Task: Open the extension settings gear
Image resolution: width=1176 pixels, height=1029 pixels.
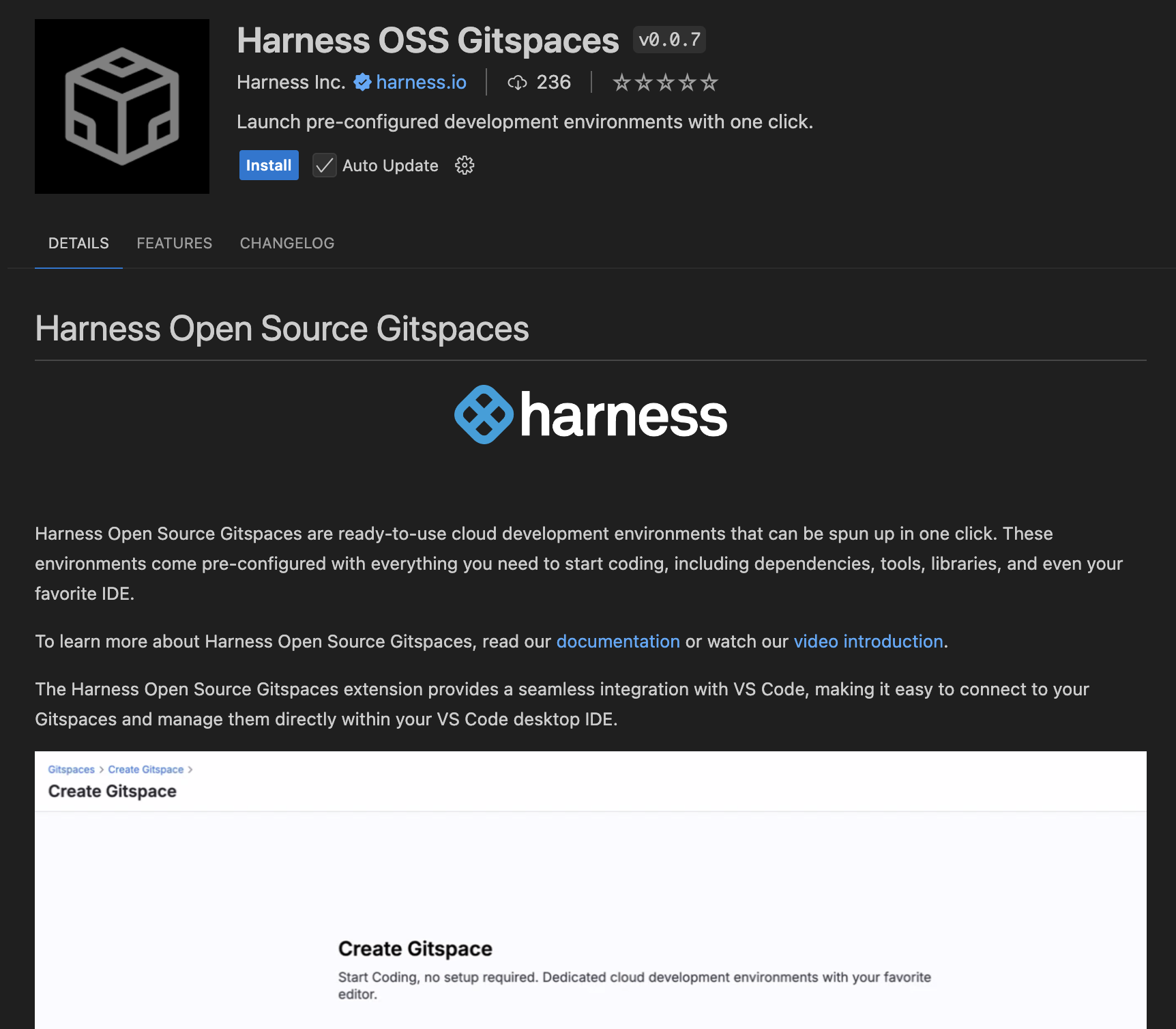Action: tap(465, 165)
